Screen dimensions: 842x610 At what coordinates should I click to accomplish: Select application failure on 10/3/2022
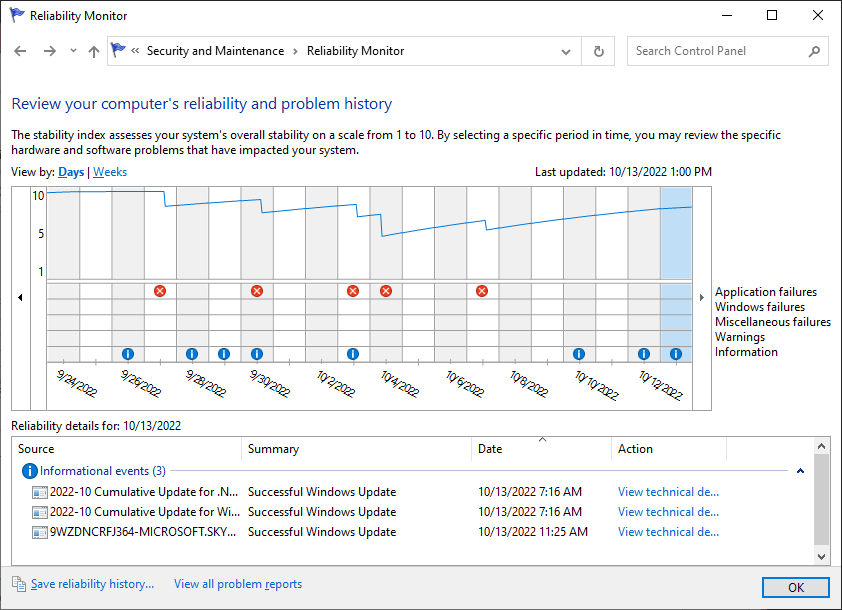click(x=353, y=291)
